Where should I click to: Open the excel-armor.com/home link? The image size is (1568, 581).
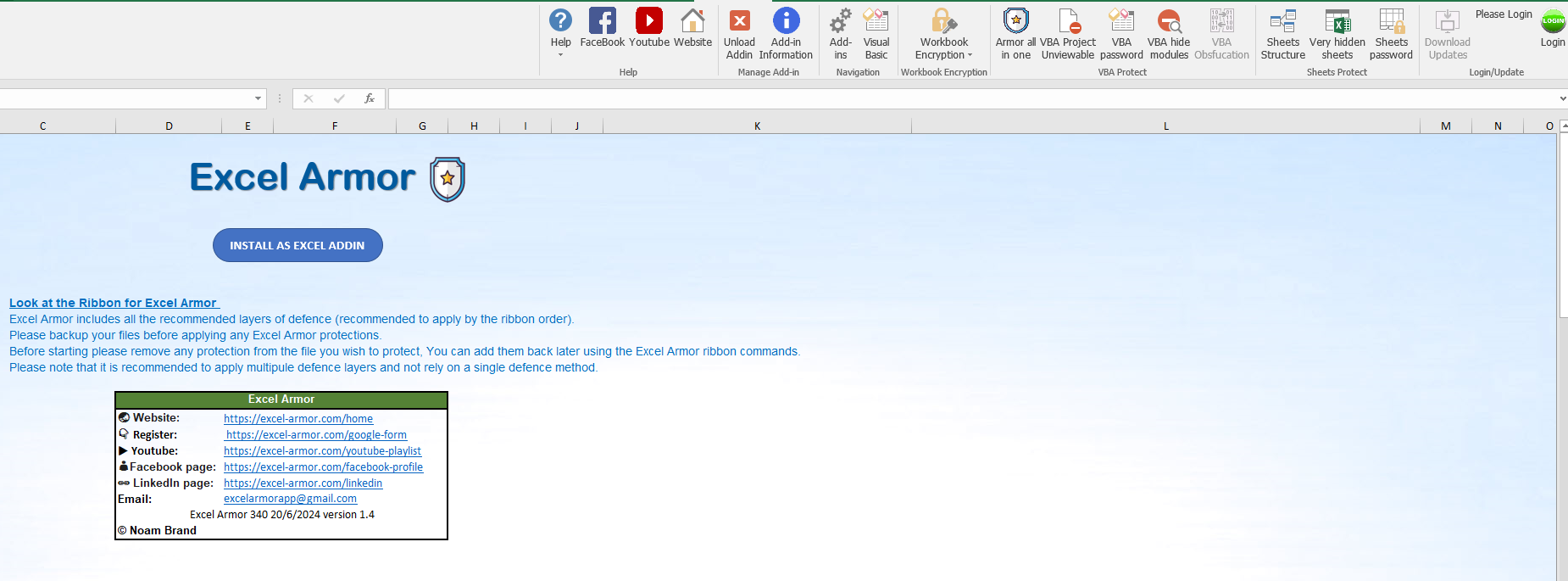298,419
